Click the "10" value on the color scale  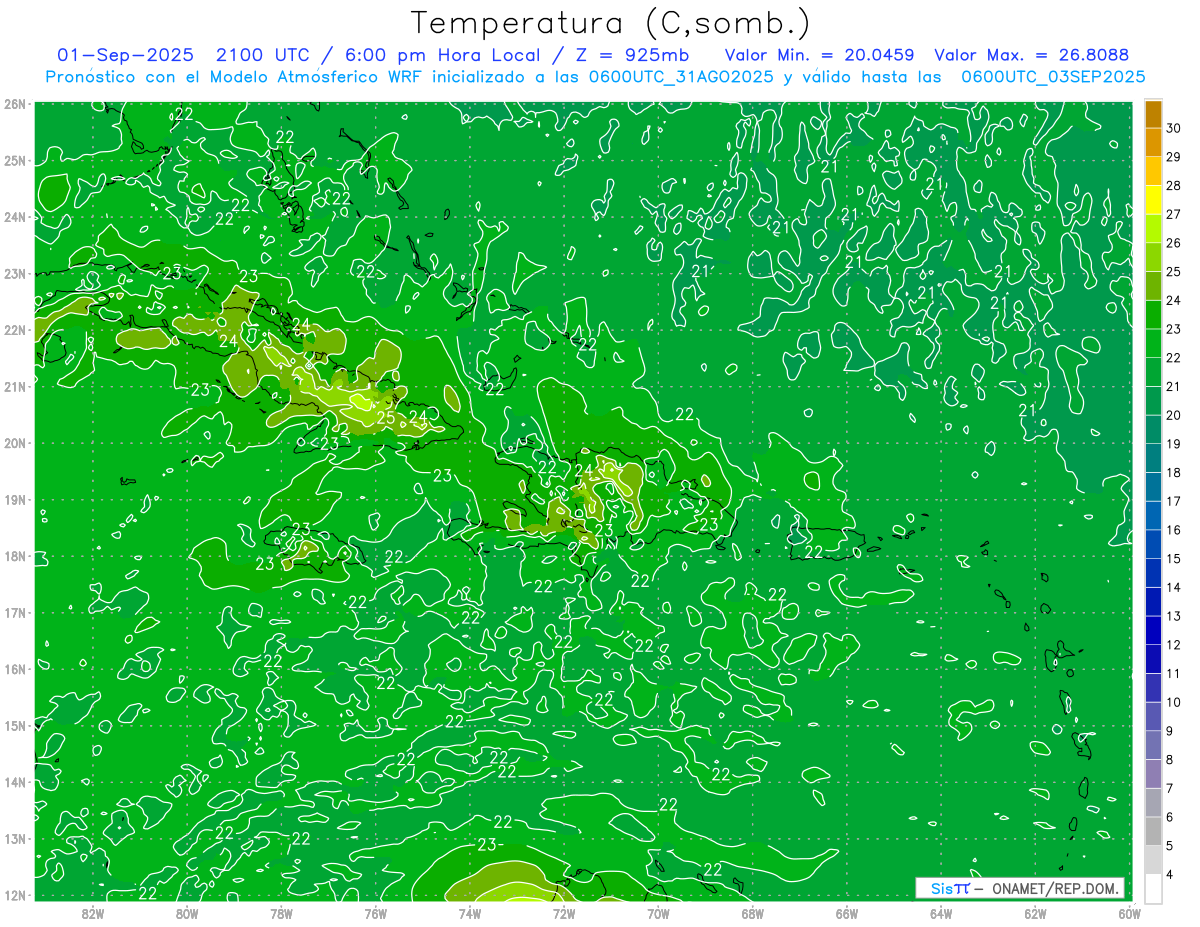coord(1174,702)
